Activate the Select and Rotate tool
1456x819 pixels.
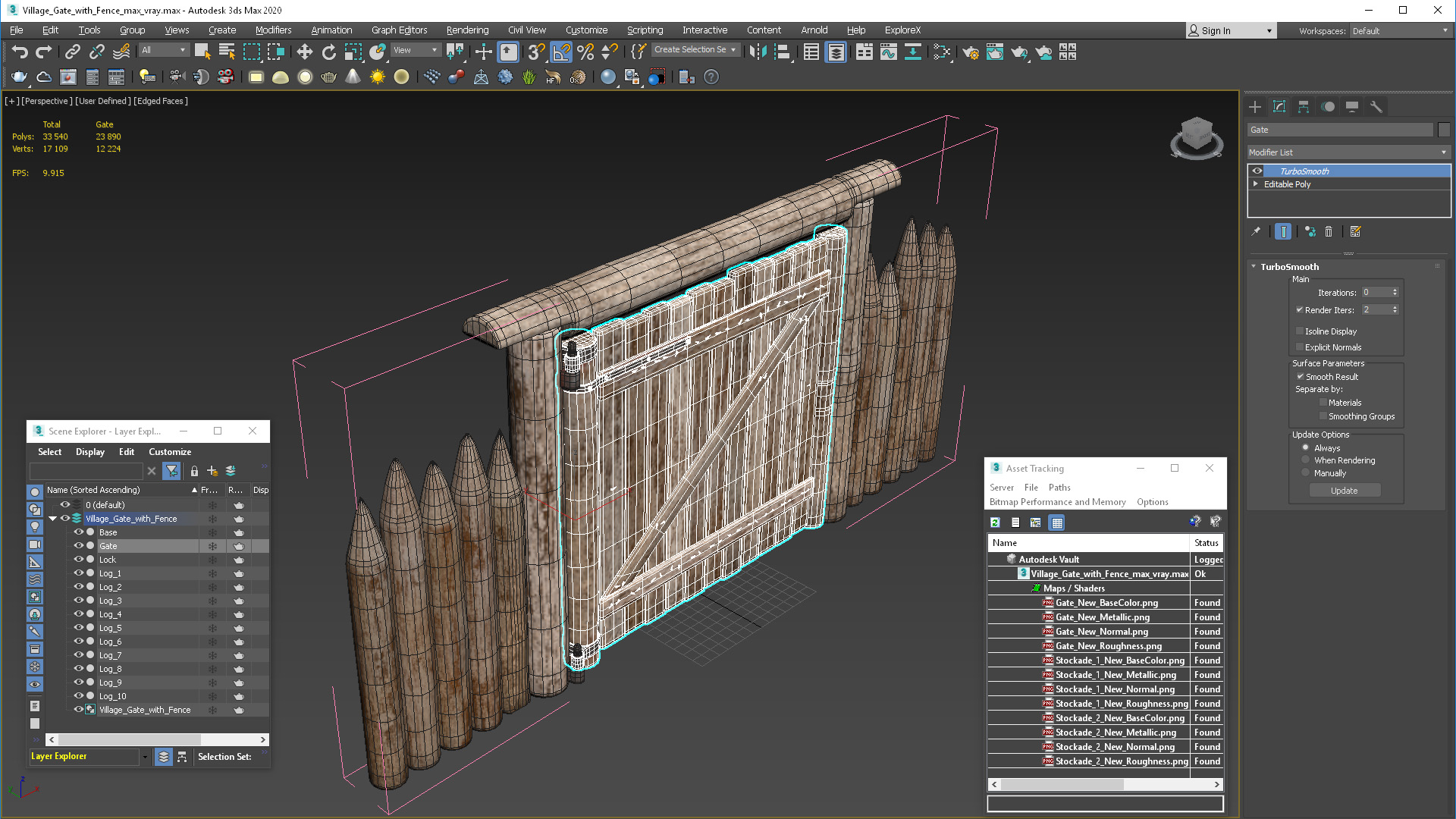[x=328, y=52]
